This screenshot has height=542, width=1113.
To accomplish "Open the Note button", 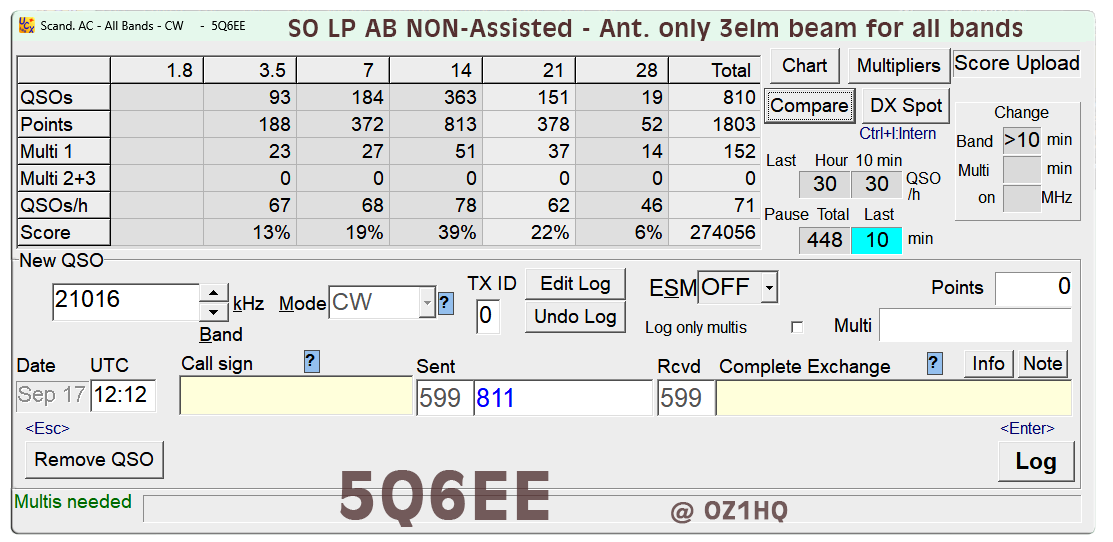I will pos(1042,364).
